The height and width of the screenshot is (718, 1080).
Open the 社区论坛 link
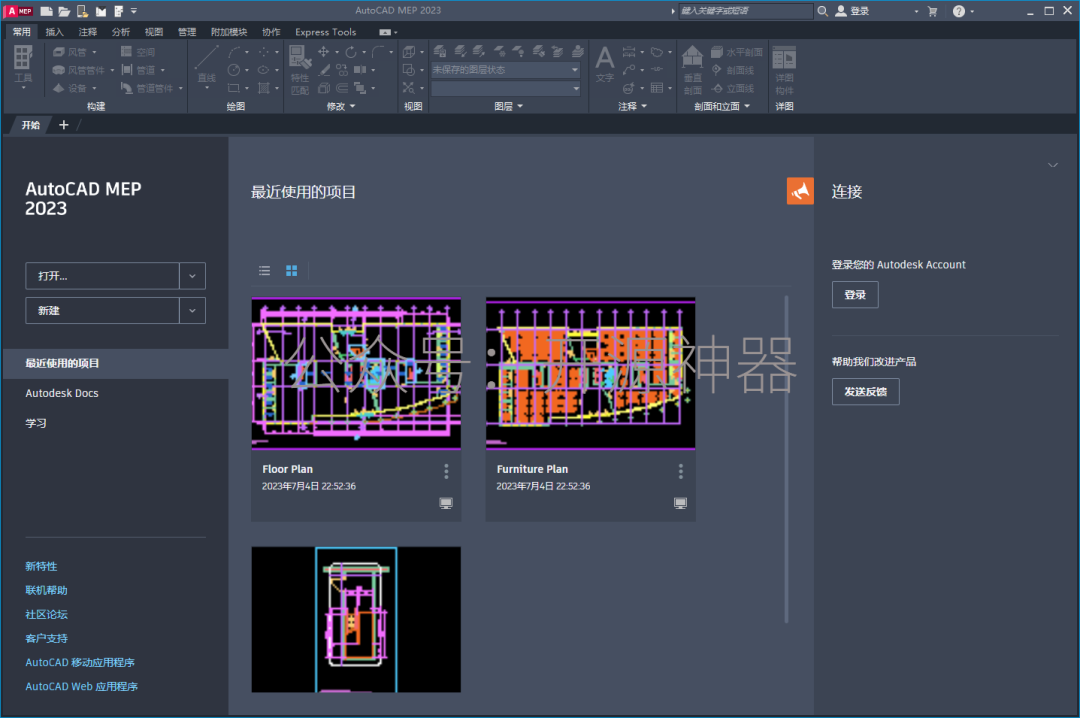46,614
